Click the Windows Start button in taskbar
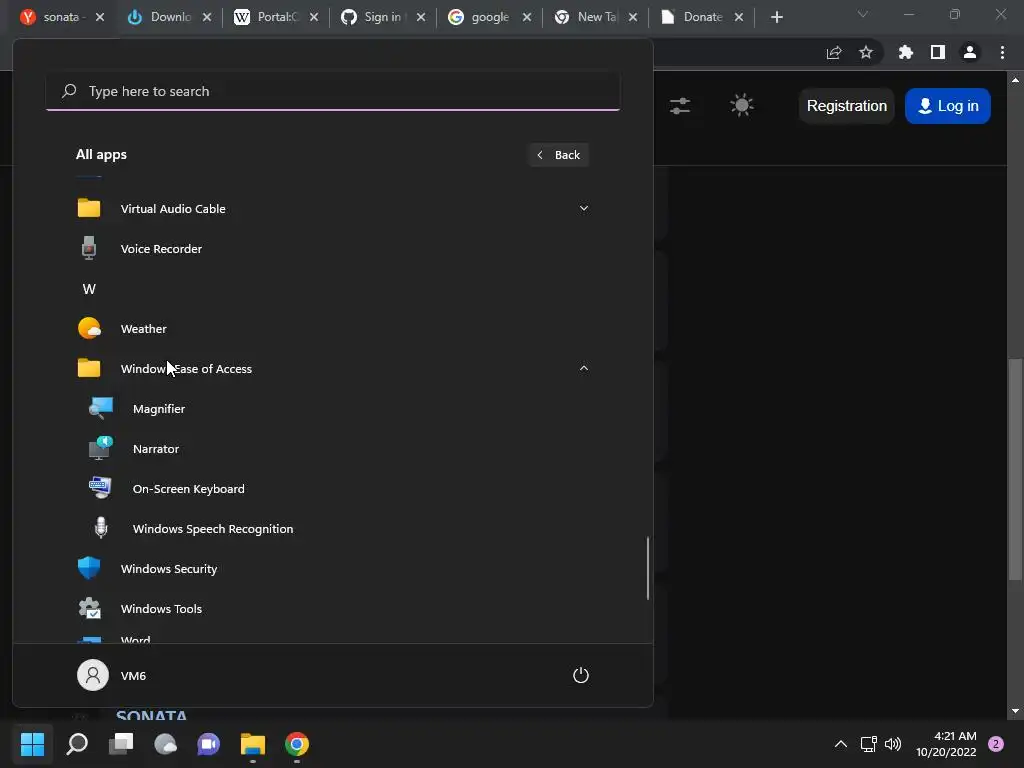The height and width of the screenshot is (768, 1024). (32, 744)
